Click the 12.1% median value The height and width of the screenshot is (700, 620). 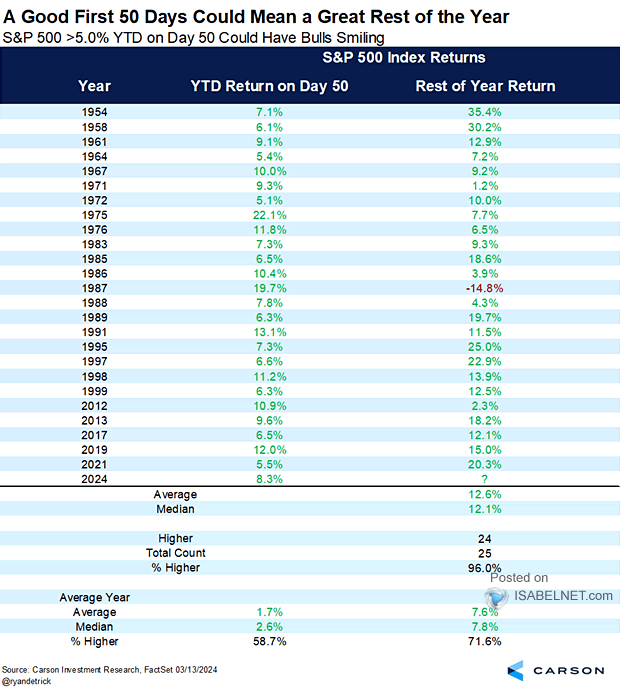coord(484,509)
